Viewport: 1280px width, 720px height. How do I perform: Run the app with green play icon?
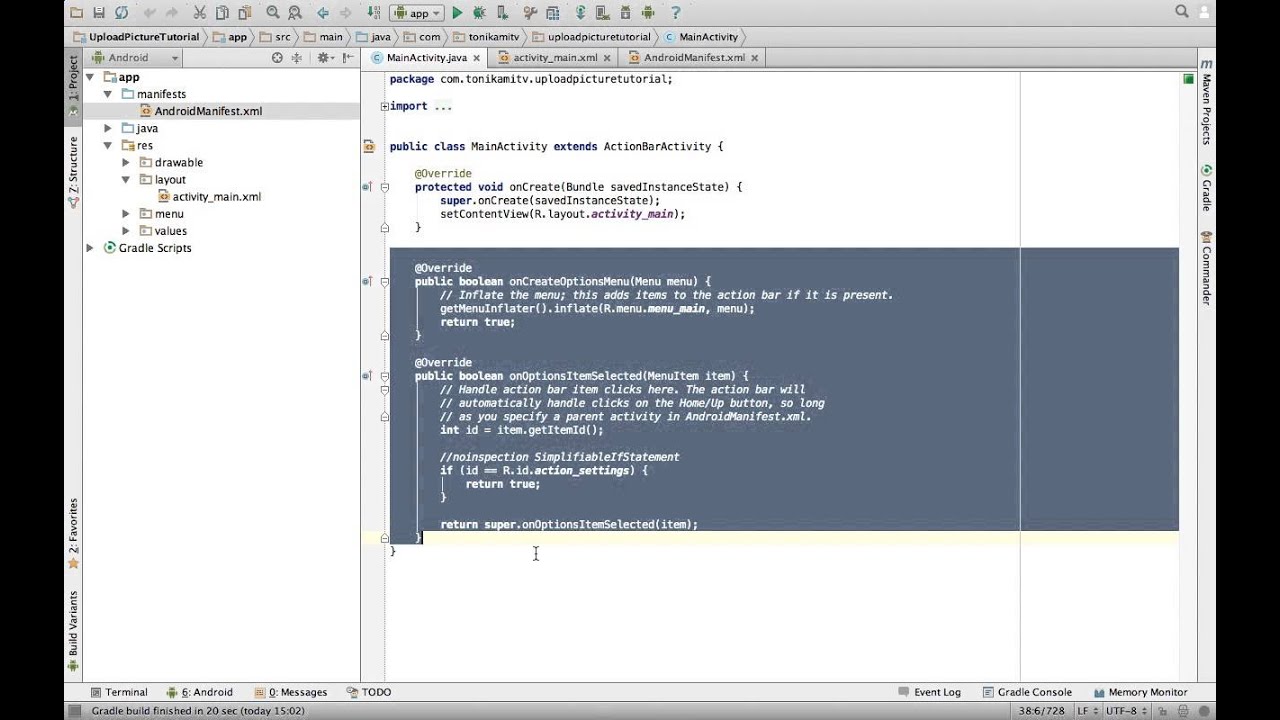point(457,13)
